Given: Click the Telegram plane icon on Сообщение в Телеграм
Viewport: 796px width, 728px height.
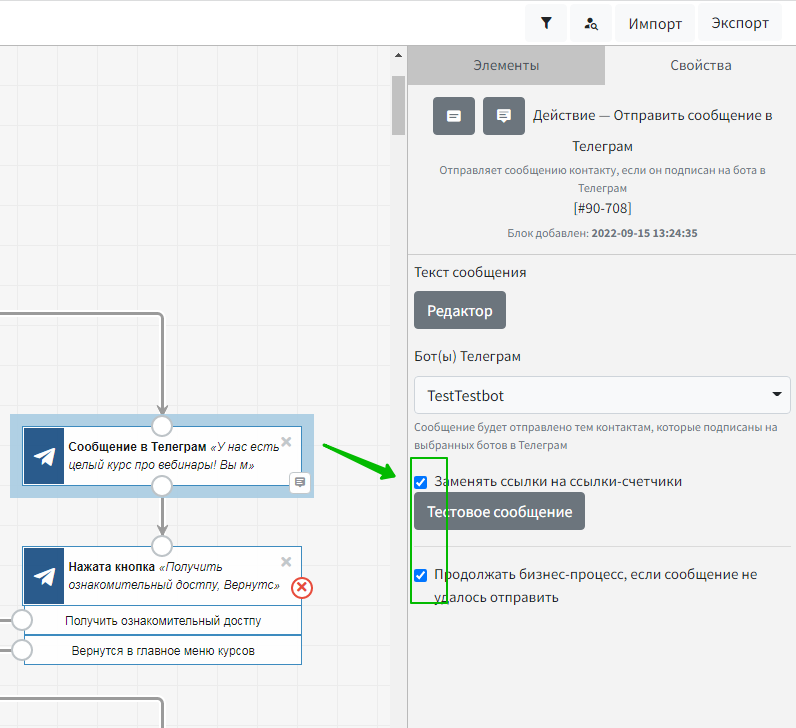Looking at the screenshot, I should click(44, 456).
